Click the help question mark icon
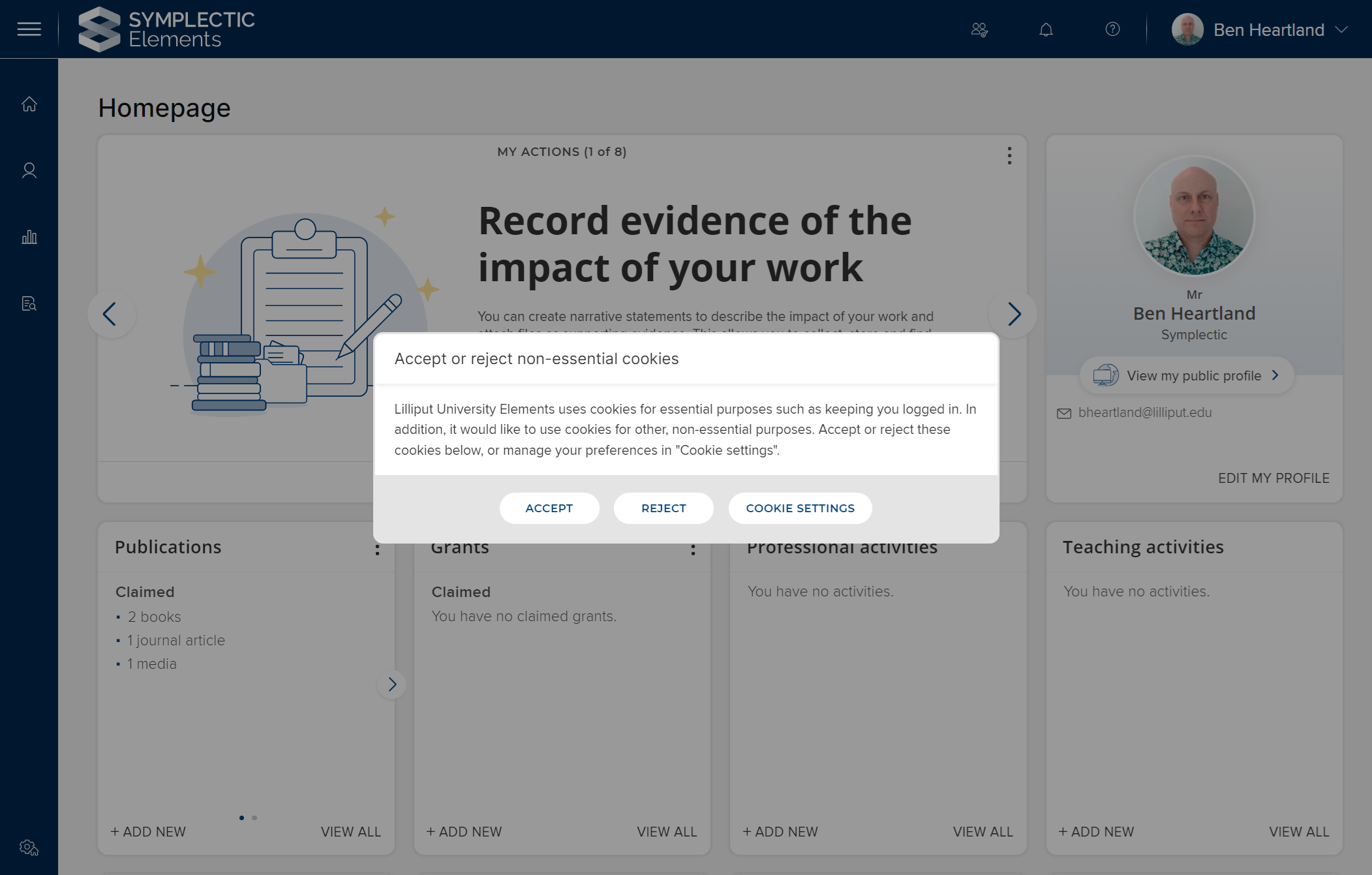Viewport: 1372px width, 875px height. pyautogui.click(x=1112, y=29)
